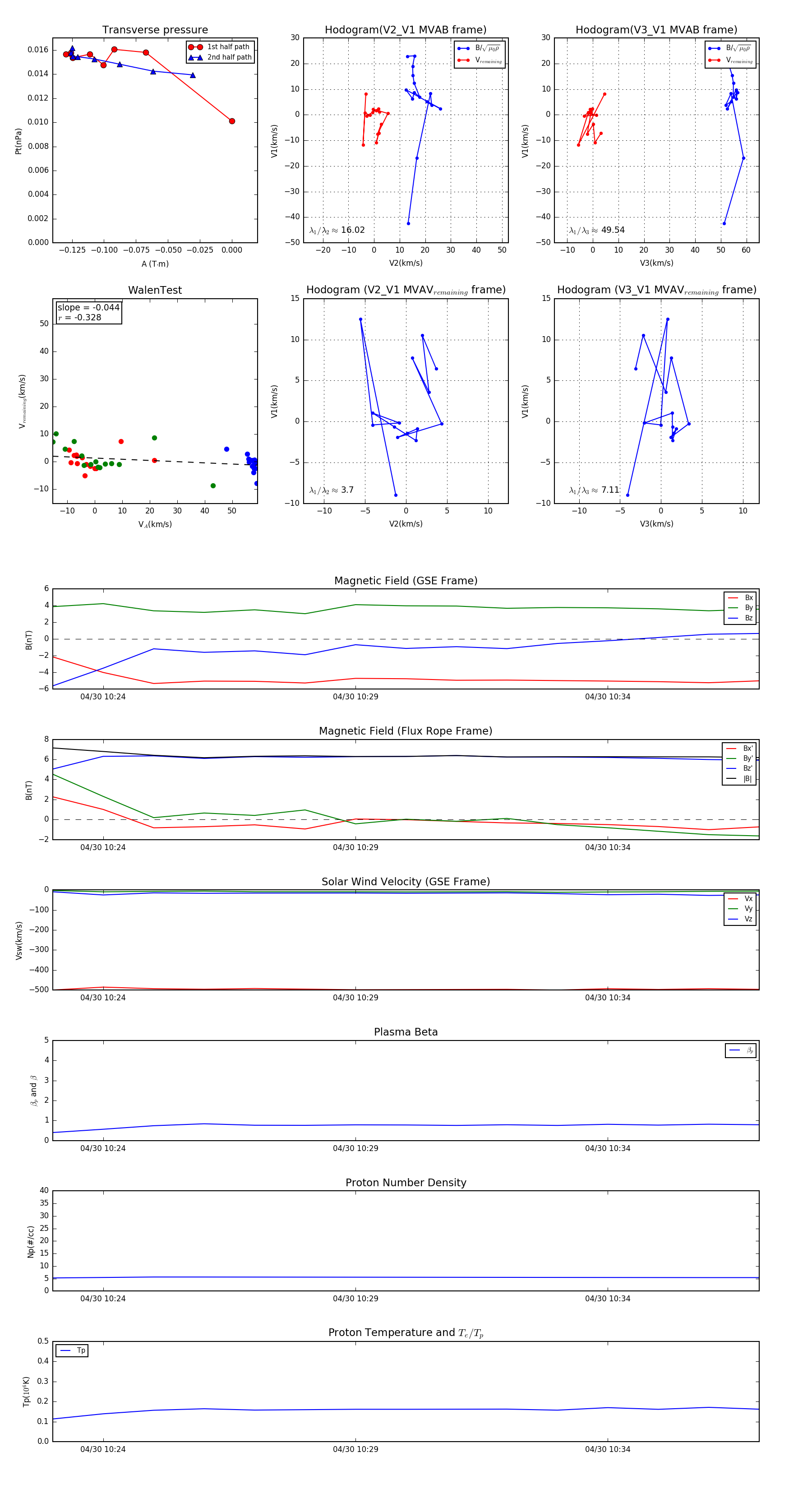This screenshot has height=1489, width=812.
Task: Click "Solar Wind Velocity (GSE Frame)" title
Action: (x=406, y=882)
